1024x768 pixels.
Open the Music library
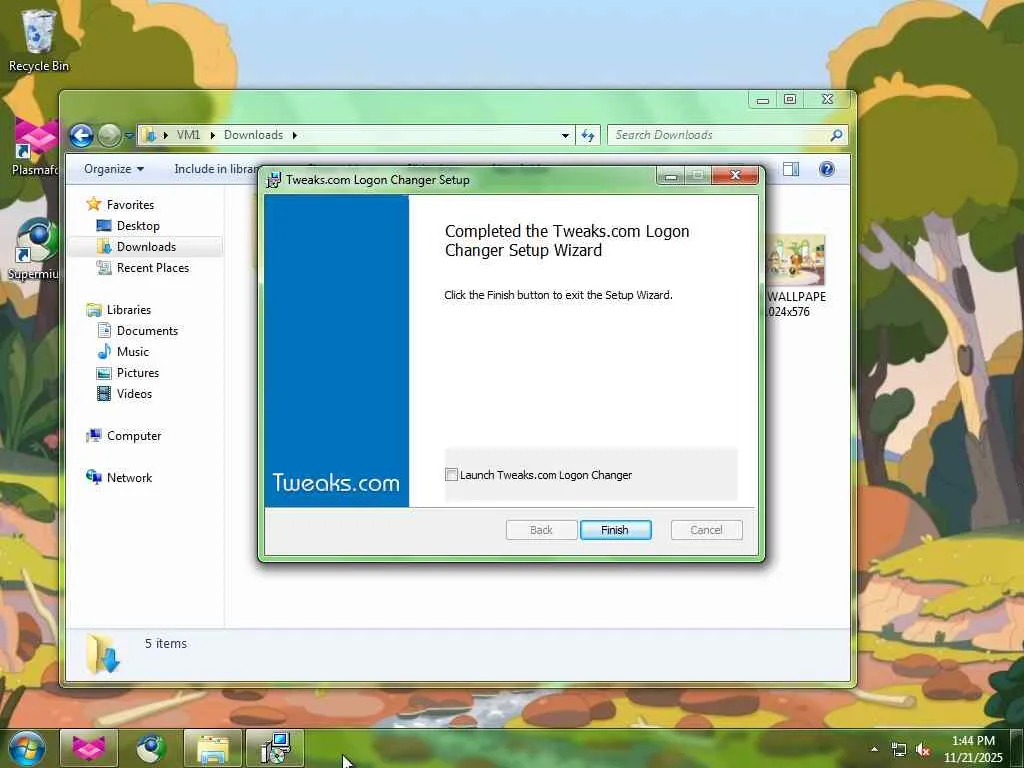click(133, 352)
